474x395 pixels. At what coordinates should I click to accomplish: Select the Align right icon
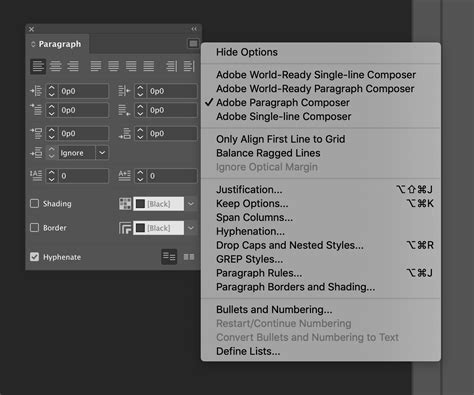tap(73, 66)
